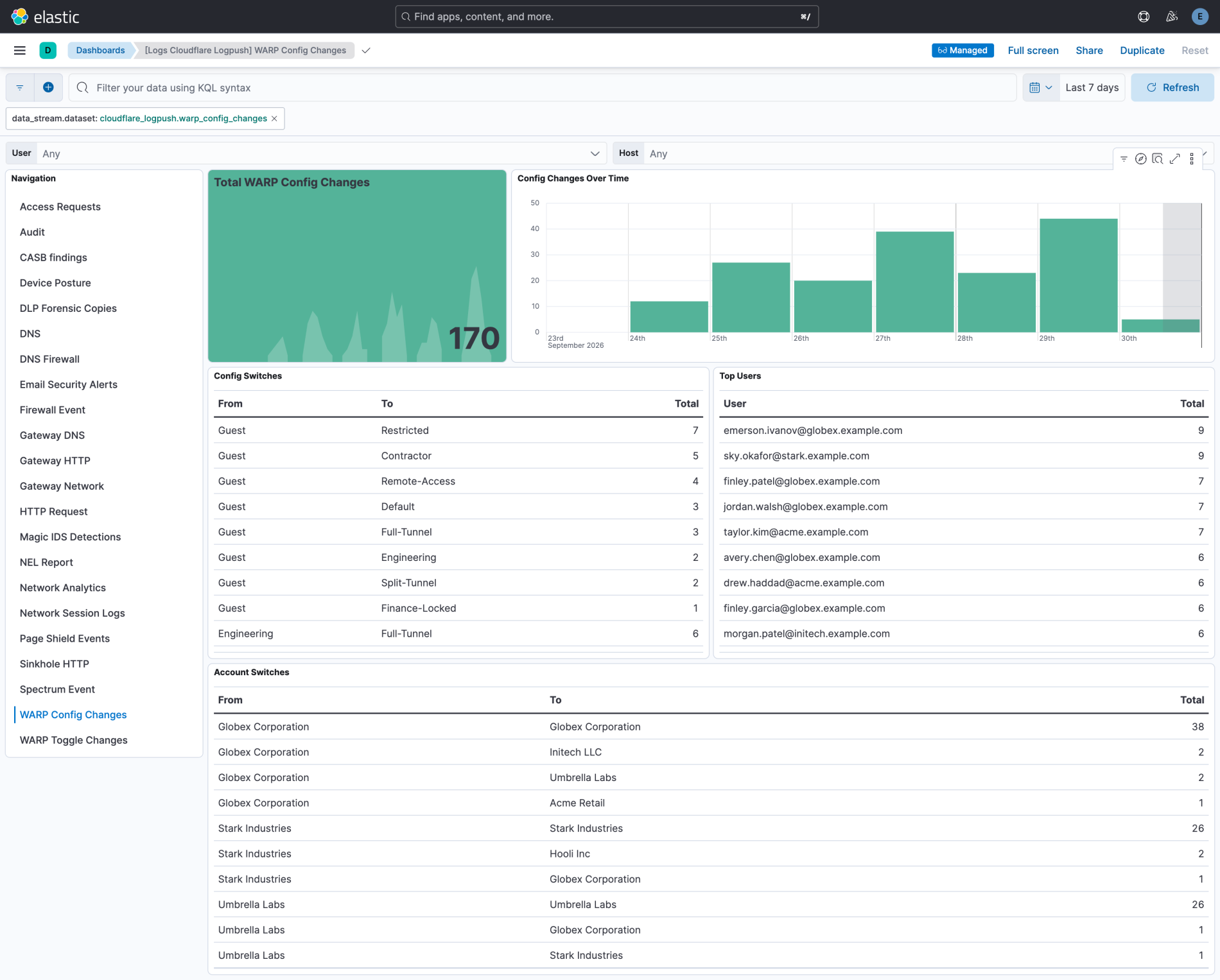Open the Share menu
This screenshot has height=980, width=1220.
(x=1089, y=50)
